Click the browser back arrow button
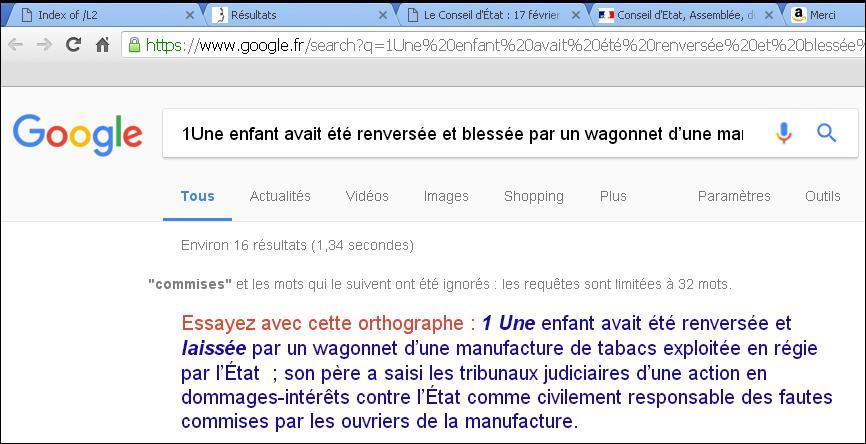This screenshot has height=444, width=866. click(15, 45)
